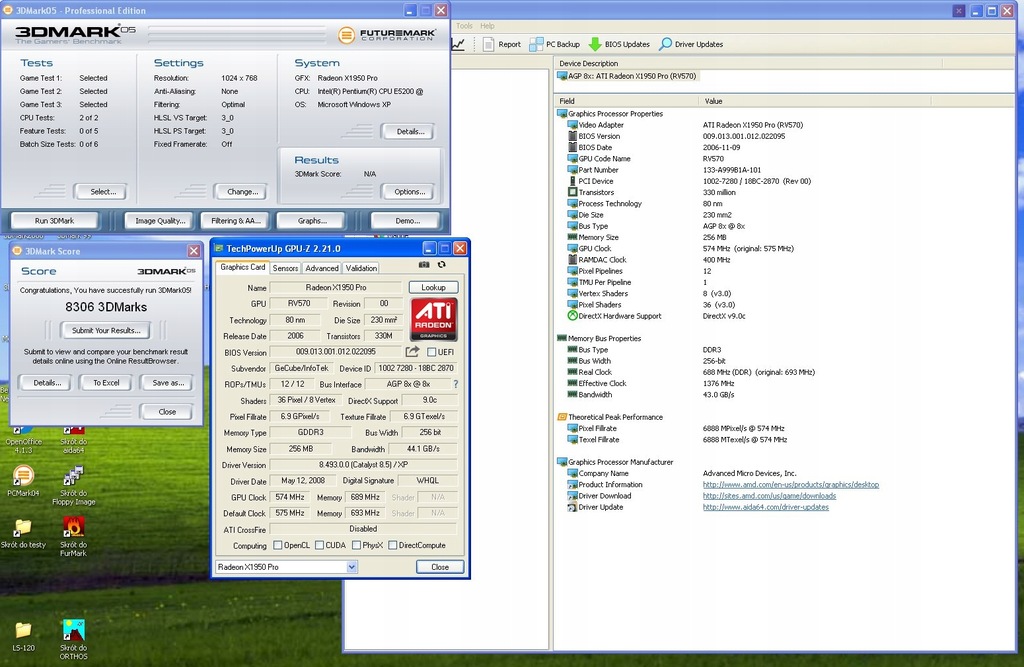Open the FurMark desktop shortcut
1024x667 pixels.
(73, 526)
